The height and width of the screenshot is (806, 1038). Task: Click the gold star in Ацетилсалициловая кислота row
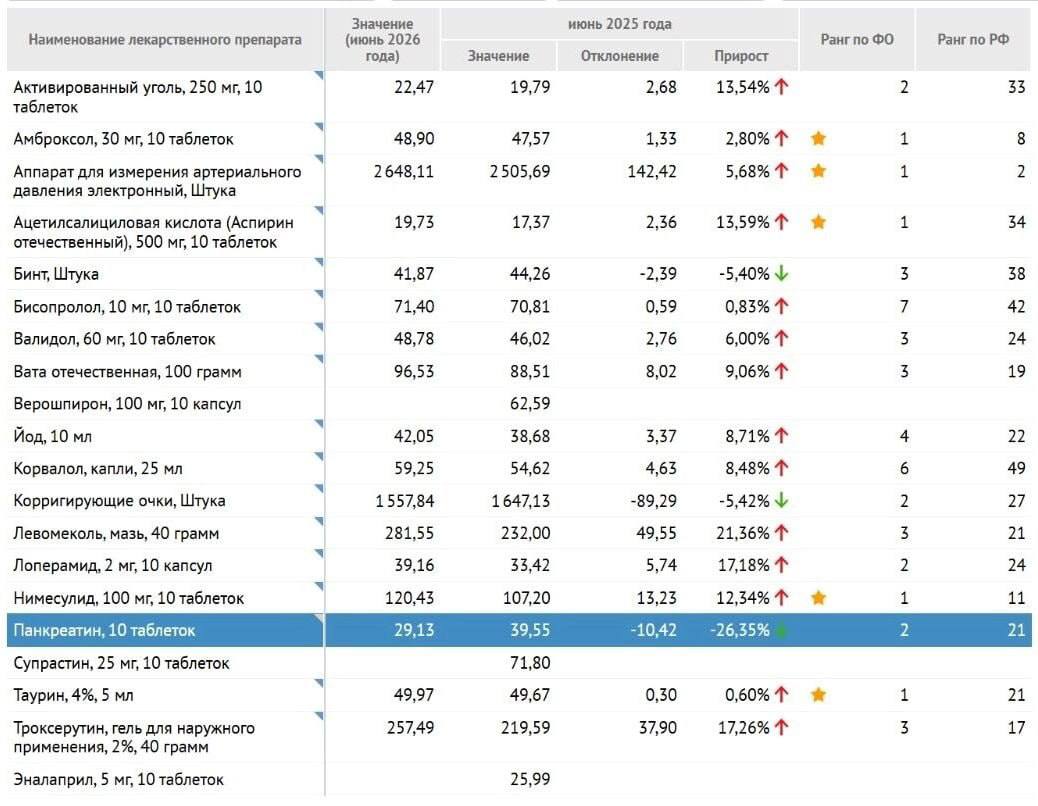pos(818,222)
